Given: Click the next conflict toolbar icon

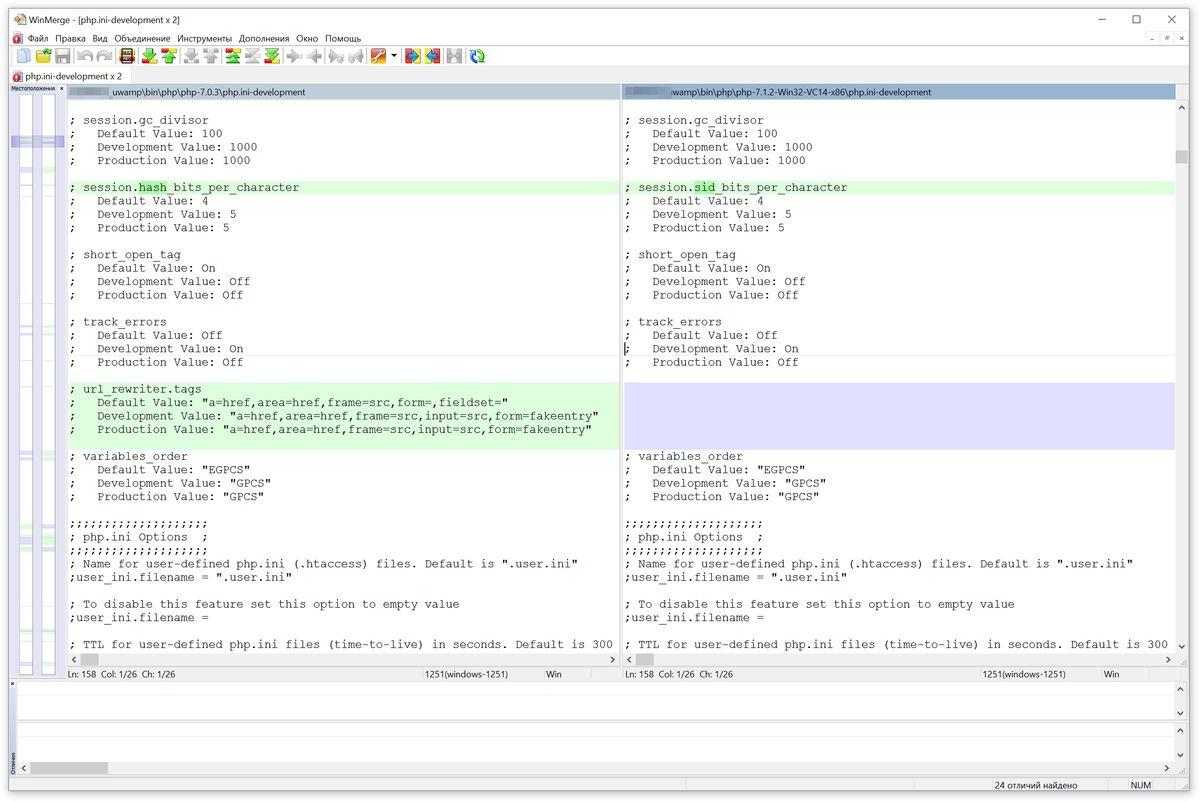Looking at the screenshot, I should coord(191,56).
